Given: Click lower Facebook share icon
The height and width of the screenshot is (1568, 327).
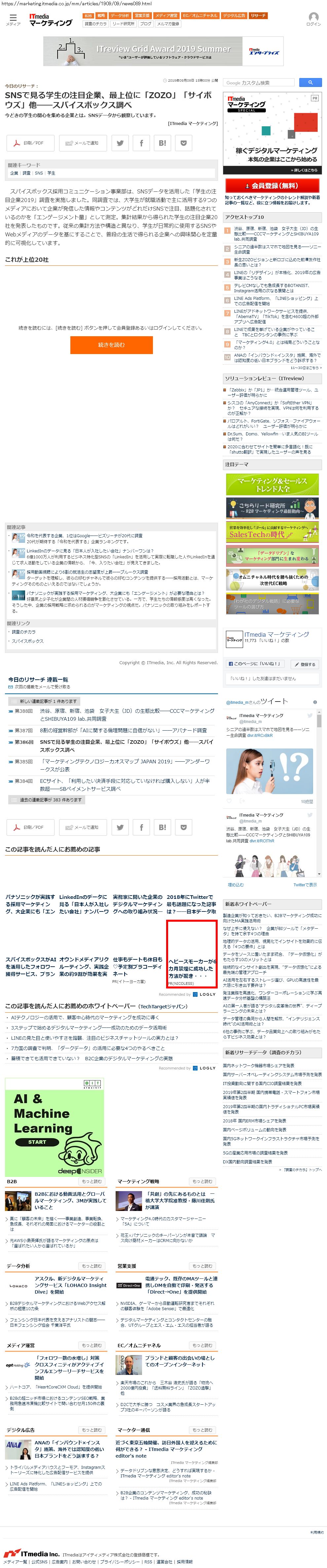Looking at the screenshot, I should 142,827.
